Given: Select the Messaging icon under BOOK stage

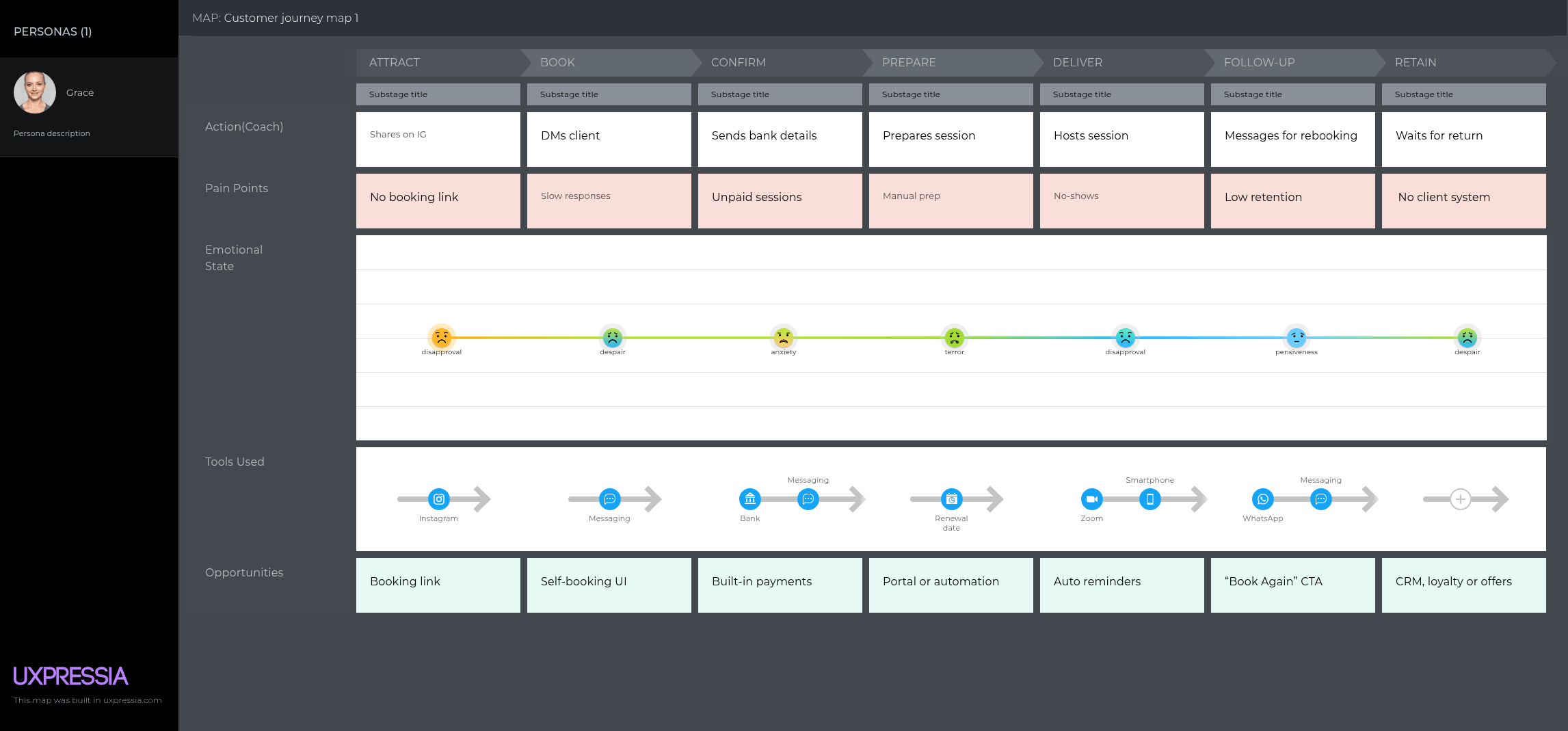Looking at the screenshot, I should pos(610,499).
